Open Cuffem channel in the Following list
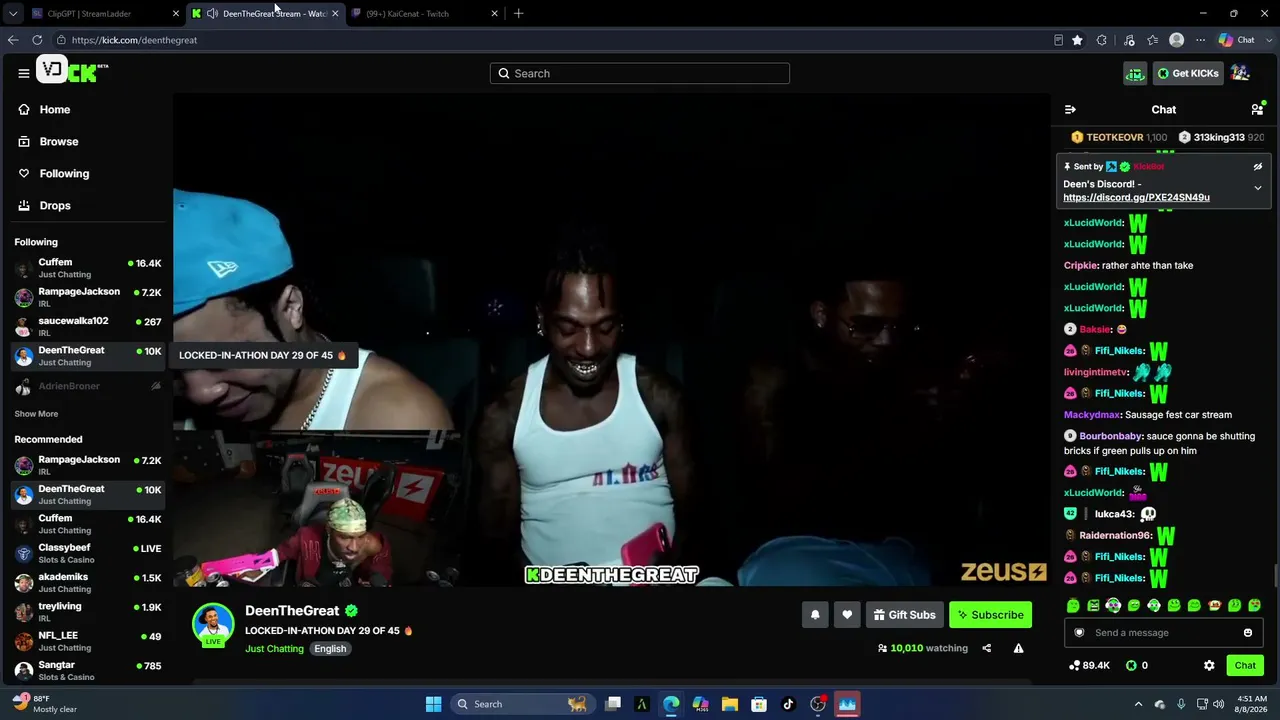The width and height of the screenshot is (1280, 720). click(88, 268)
